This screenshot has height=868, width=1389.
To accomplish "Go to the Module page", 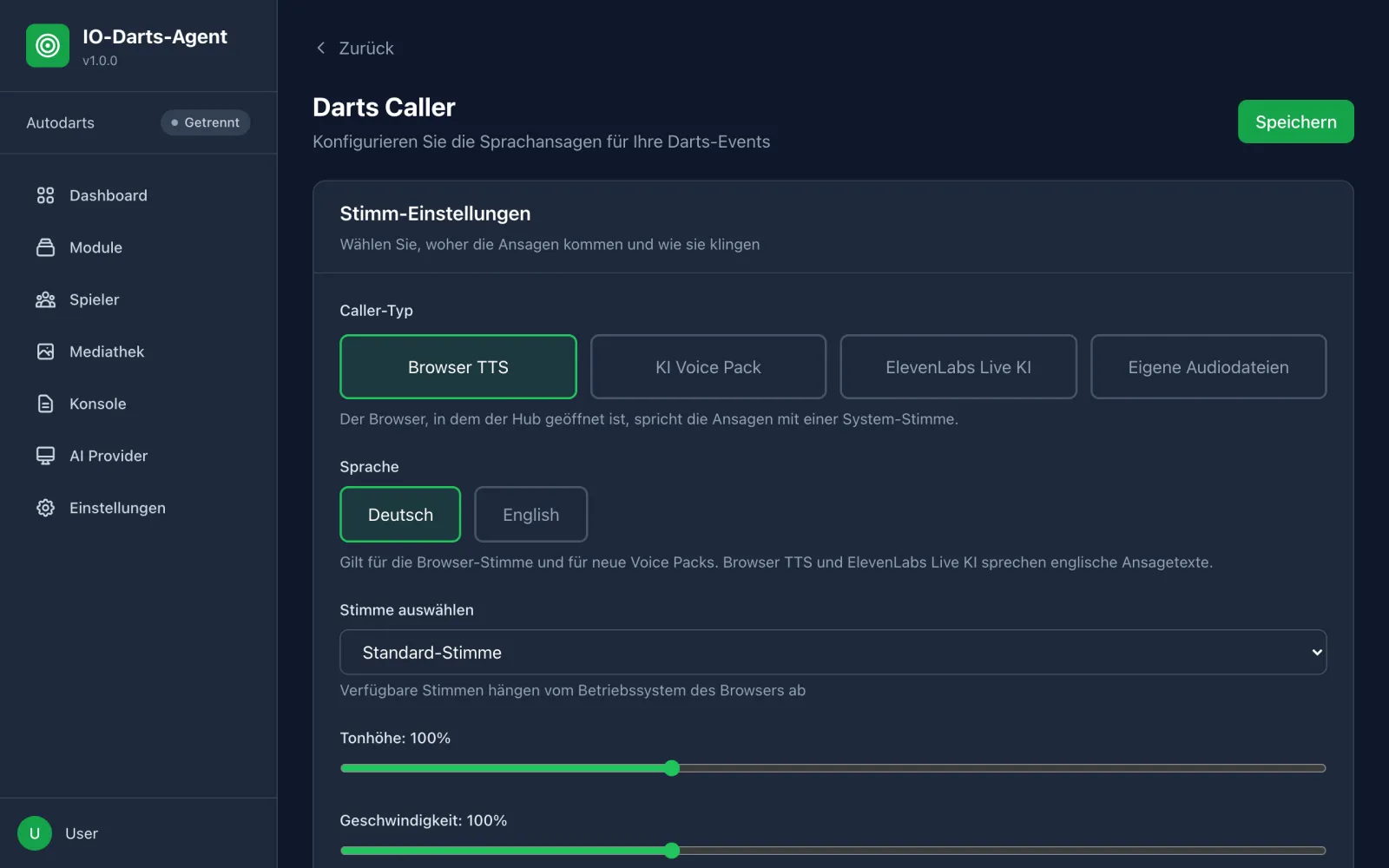I will click(x=95, y=247).
